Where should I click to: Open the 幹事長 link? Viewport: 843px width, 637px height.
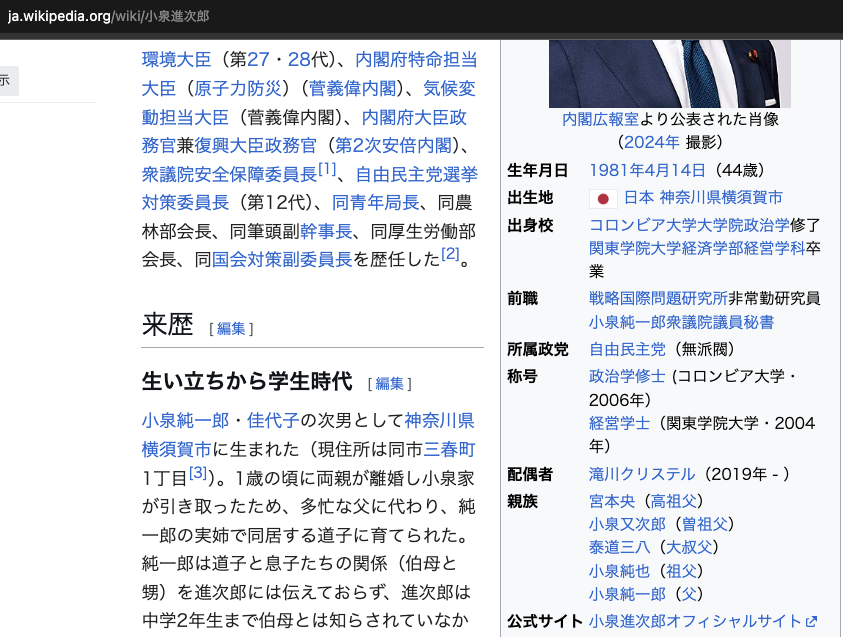(x=326, y=231)
